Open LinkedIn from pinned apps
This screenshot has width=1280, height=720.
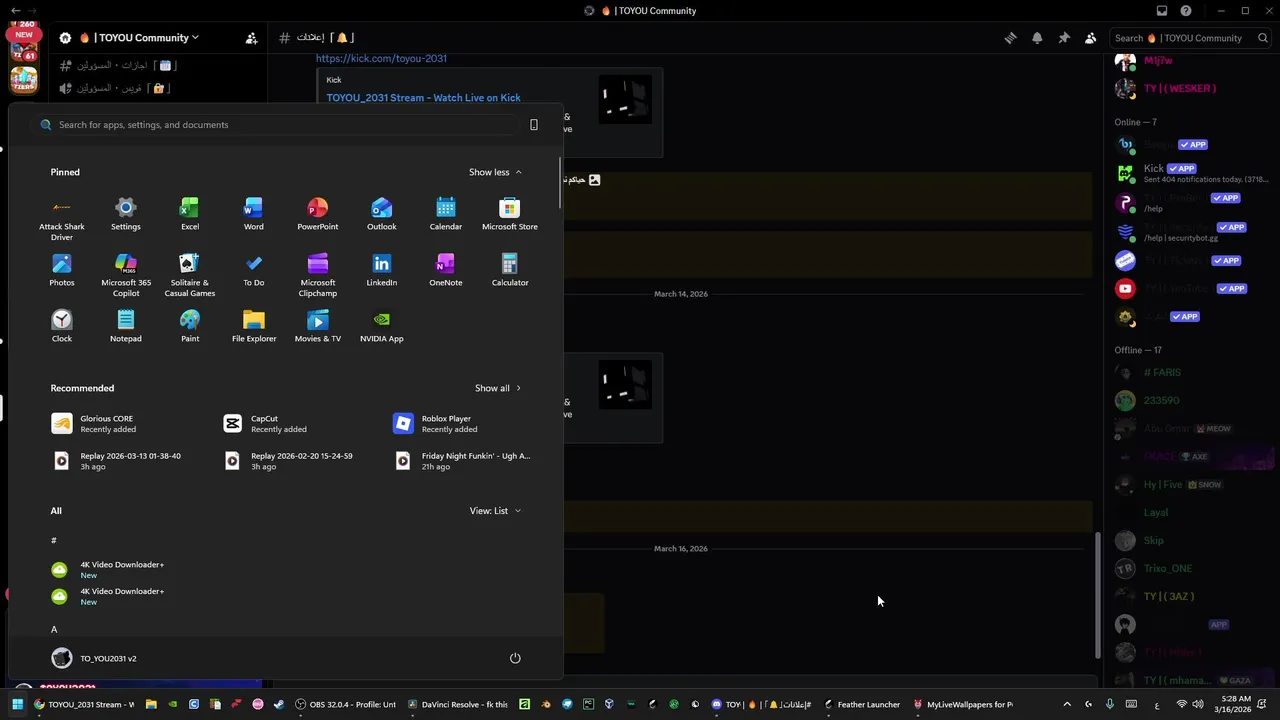coord(382,270)
